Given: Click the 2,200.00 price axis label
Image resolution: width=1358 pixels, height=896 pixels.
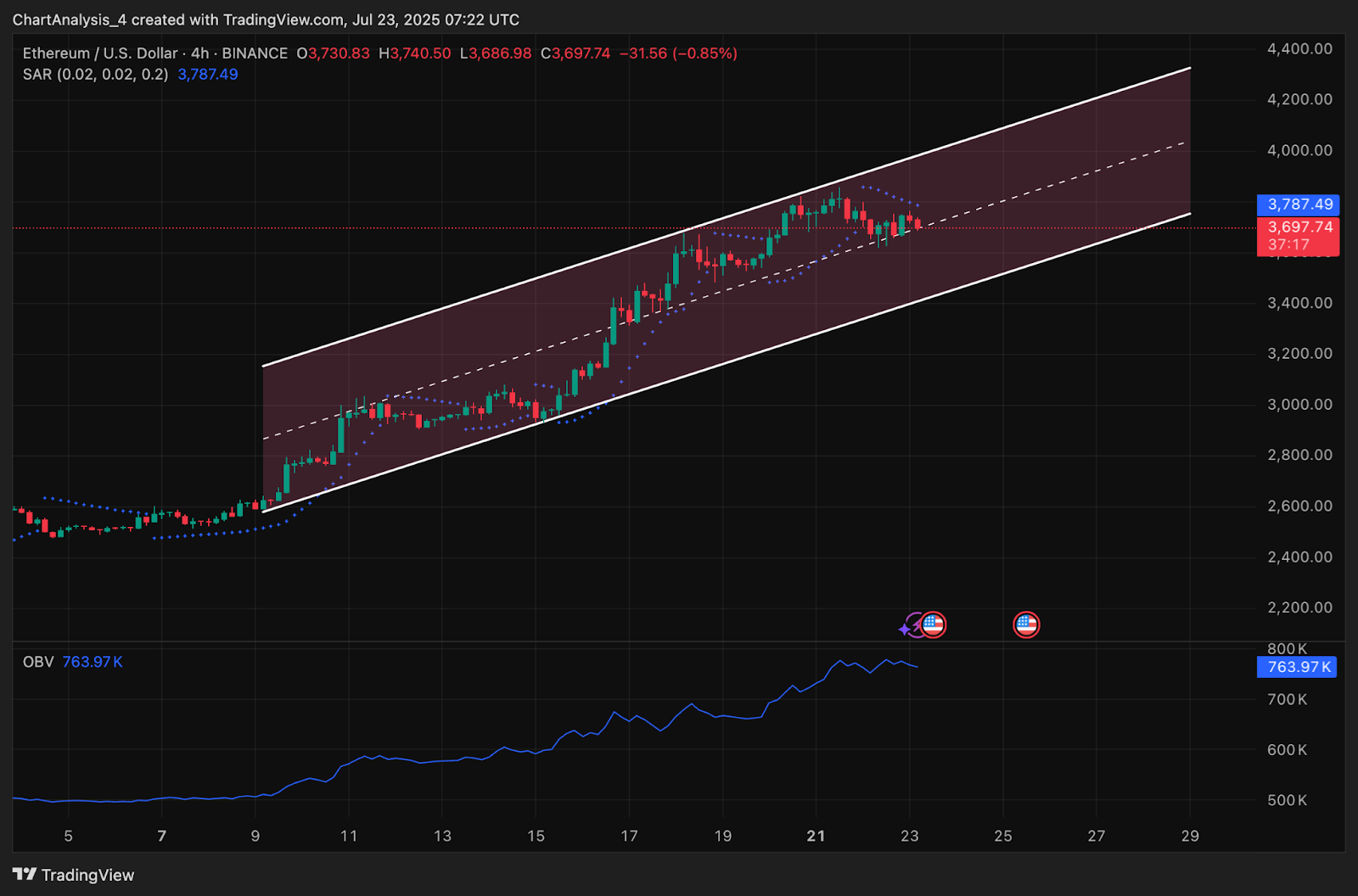Looking at the screenshot, I should point(1299,608).
